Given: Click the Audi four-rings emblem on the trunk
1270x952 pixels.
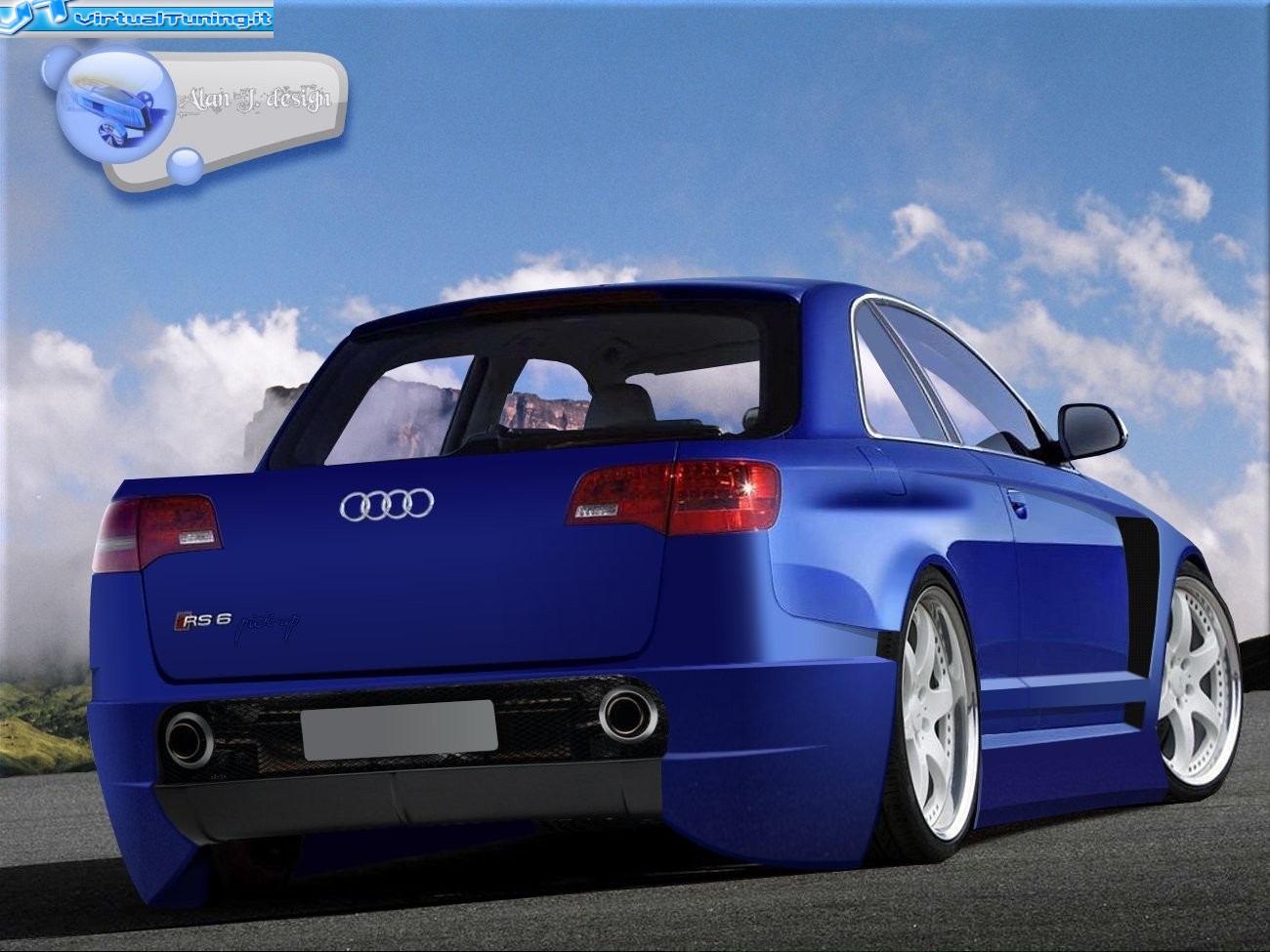Looking at the screenshot, I should pyautogui.click(x=387, y=504).
